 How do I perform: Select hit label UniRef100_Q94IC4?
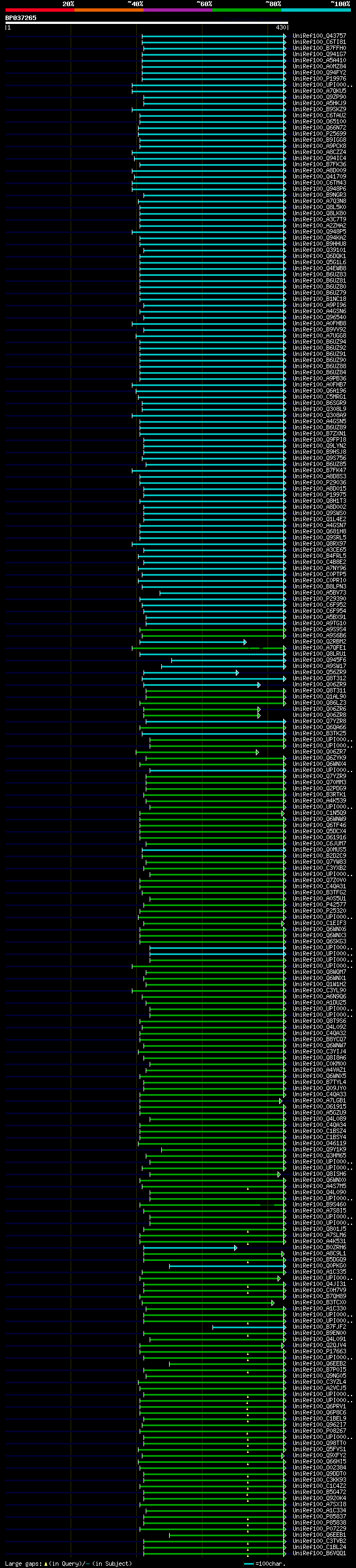(319, 159)
